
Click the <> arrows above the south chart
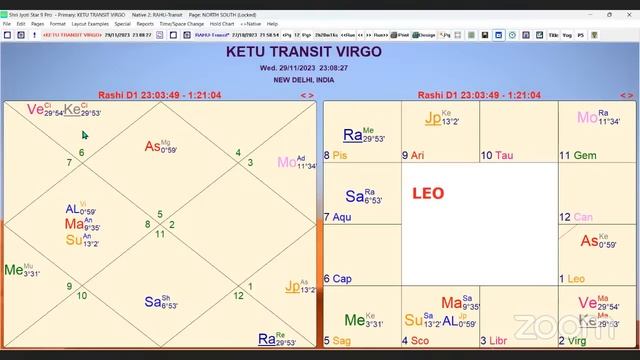pyautogui.click(x=627, y=96)
